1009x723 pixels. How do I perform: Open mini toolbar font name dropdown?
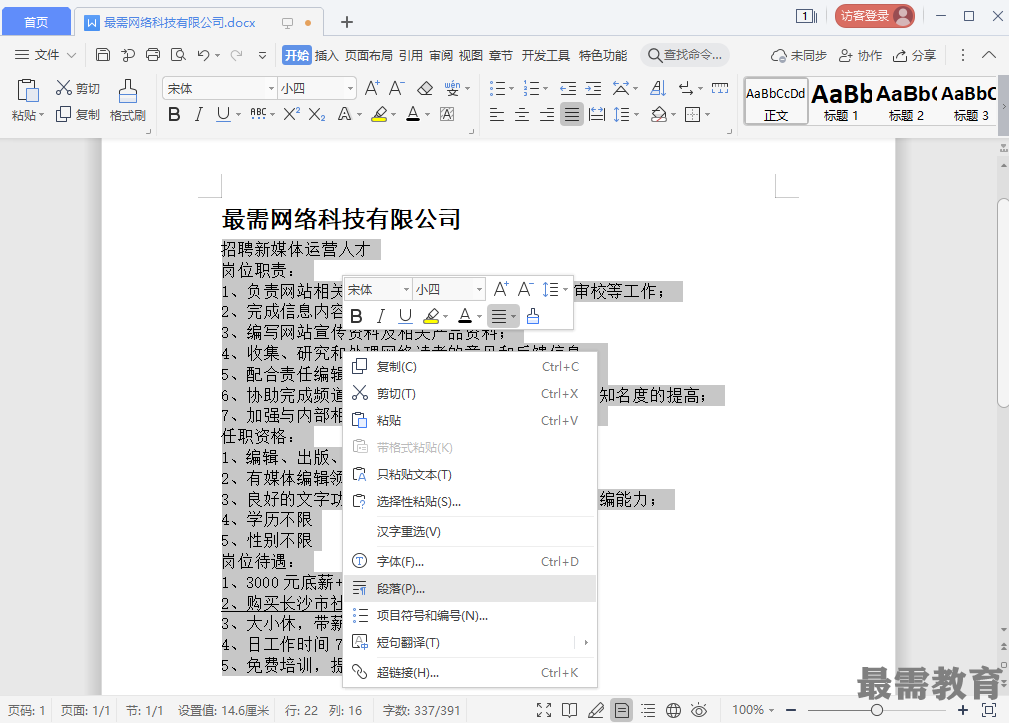tap(406, 289)
